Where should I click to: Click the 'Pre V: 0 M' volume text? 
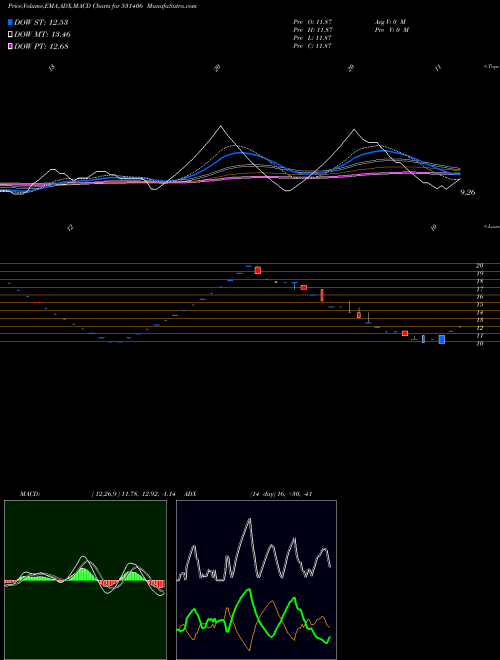[x=391, y=30]
